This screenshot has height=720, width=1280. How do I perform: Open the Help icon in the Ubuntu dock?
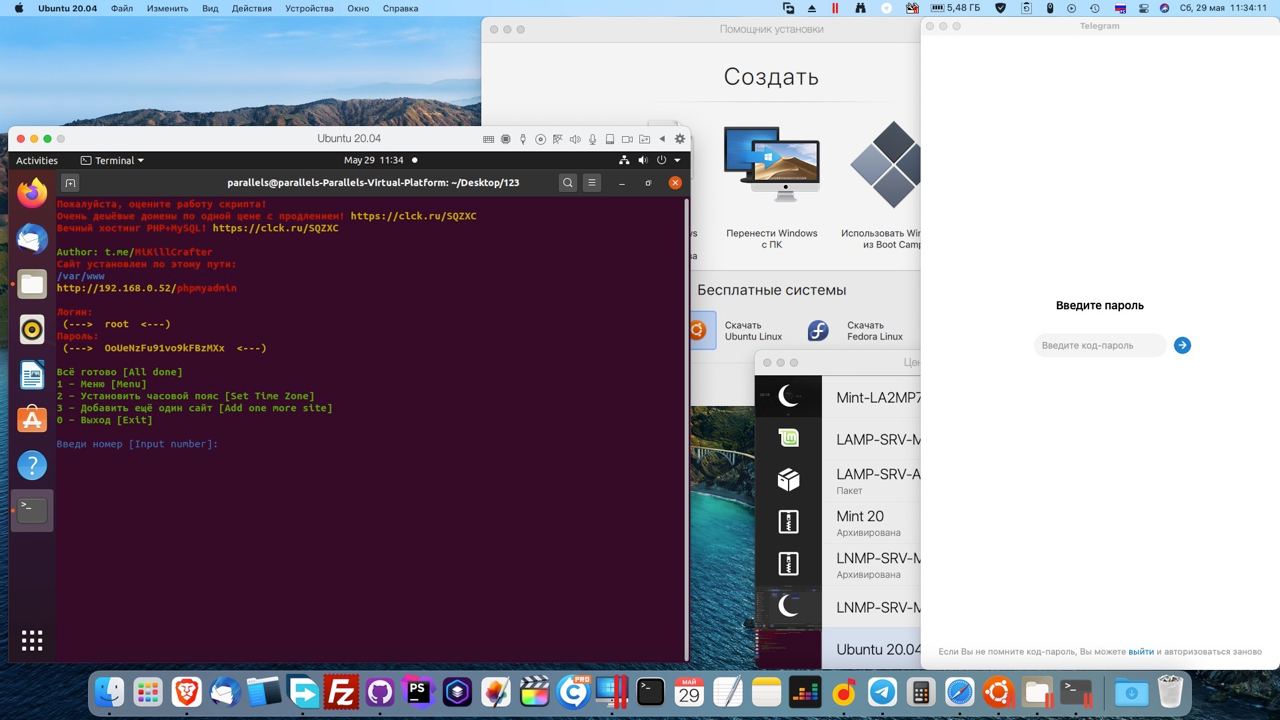pyautogui.click(x=32, y=465)
